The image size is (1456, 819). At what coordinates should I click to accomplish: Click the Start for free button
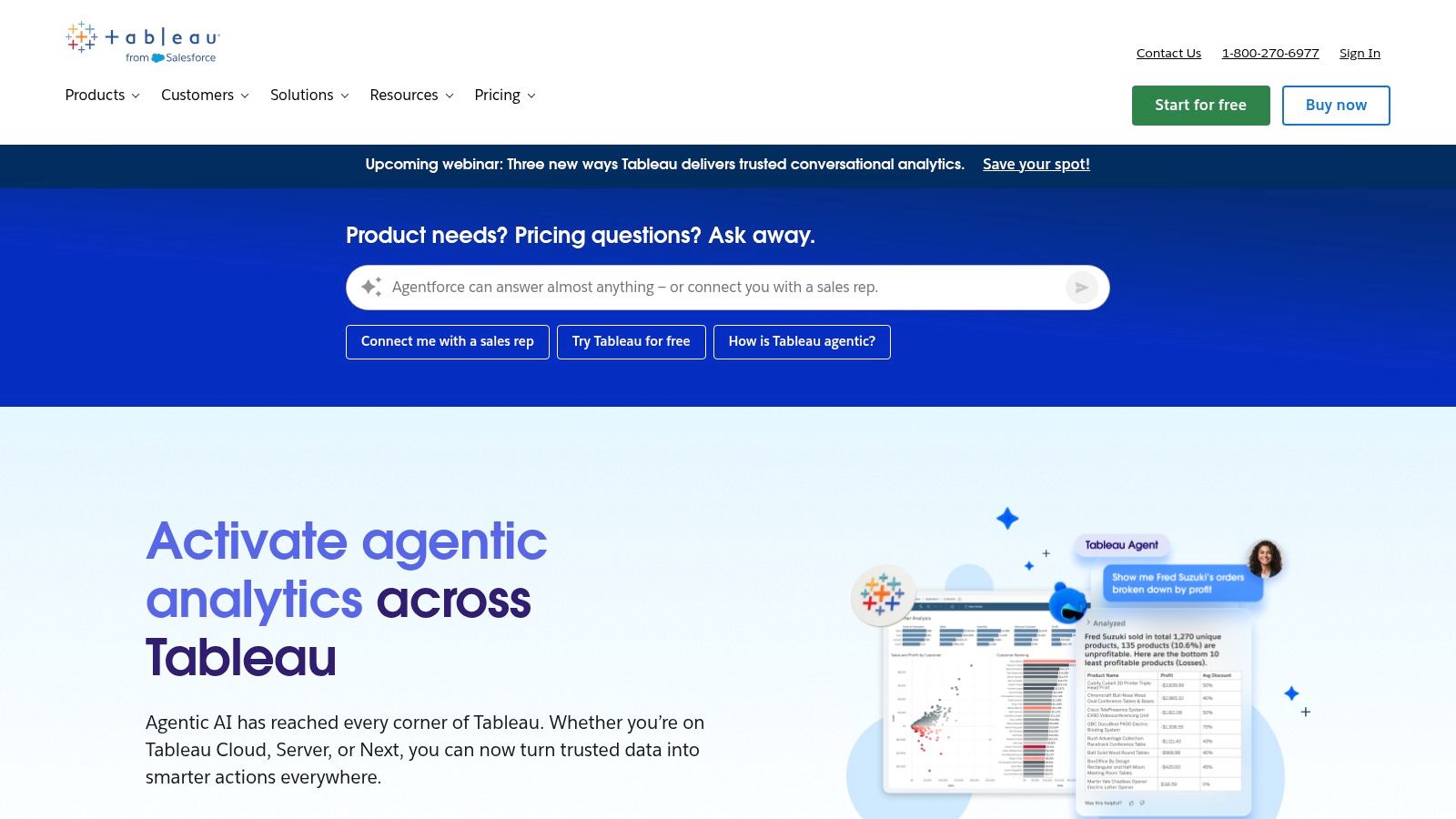tap(1201, 106)
